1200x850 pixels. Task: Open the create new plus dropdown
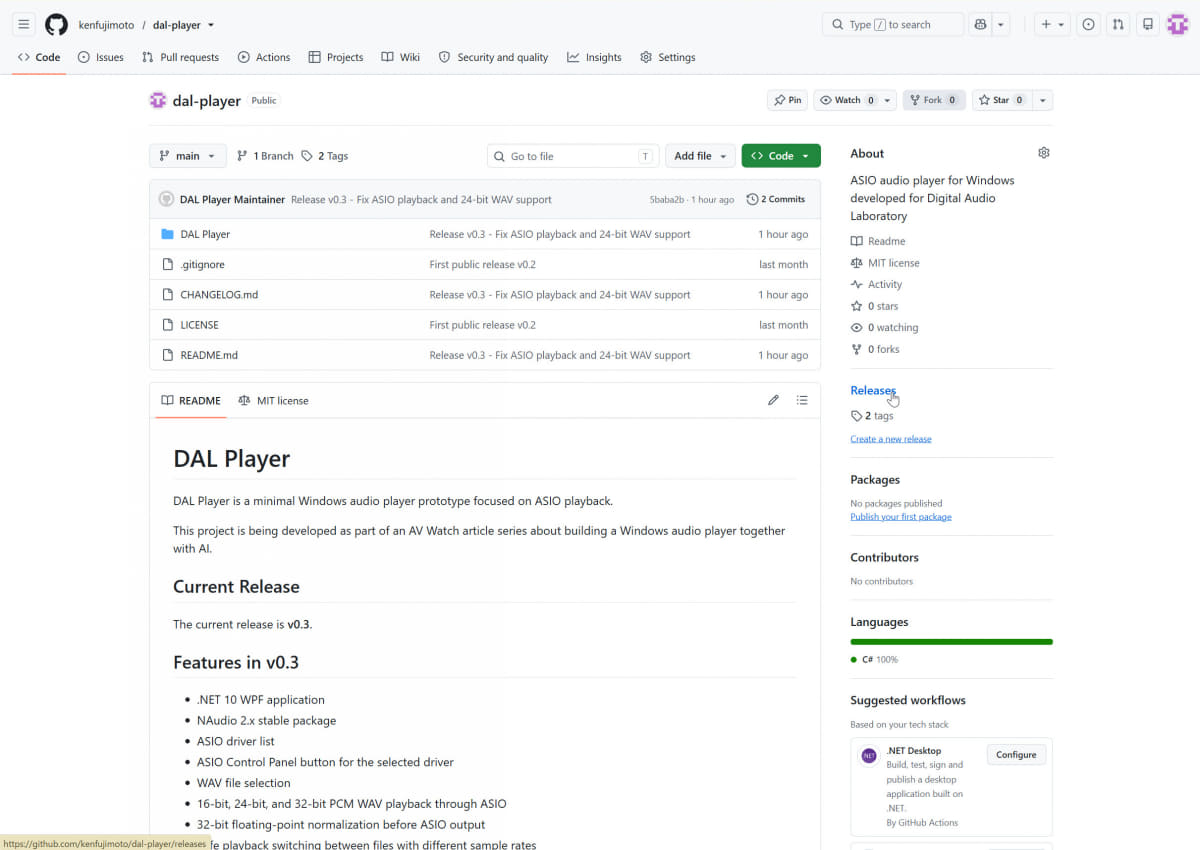(x=1052, y=24)
